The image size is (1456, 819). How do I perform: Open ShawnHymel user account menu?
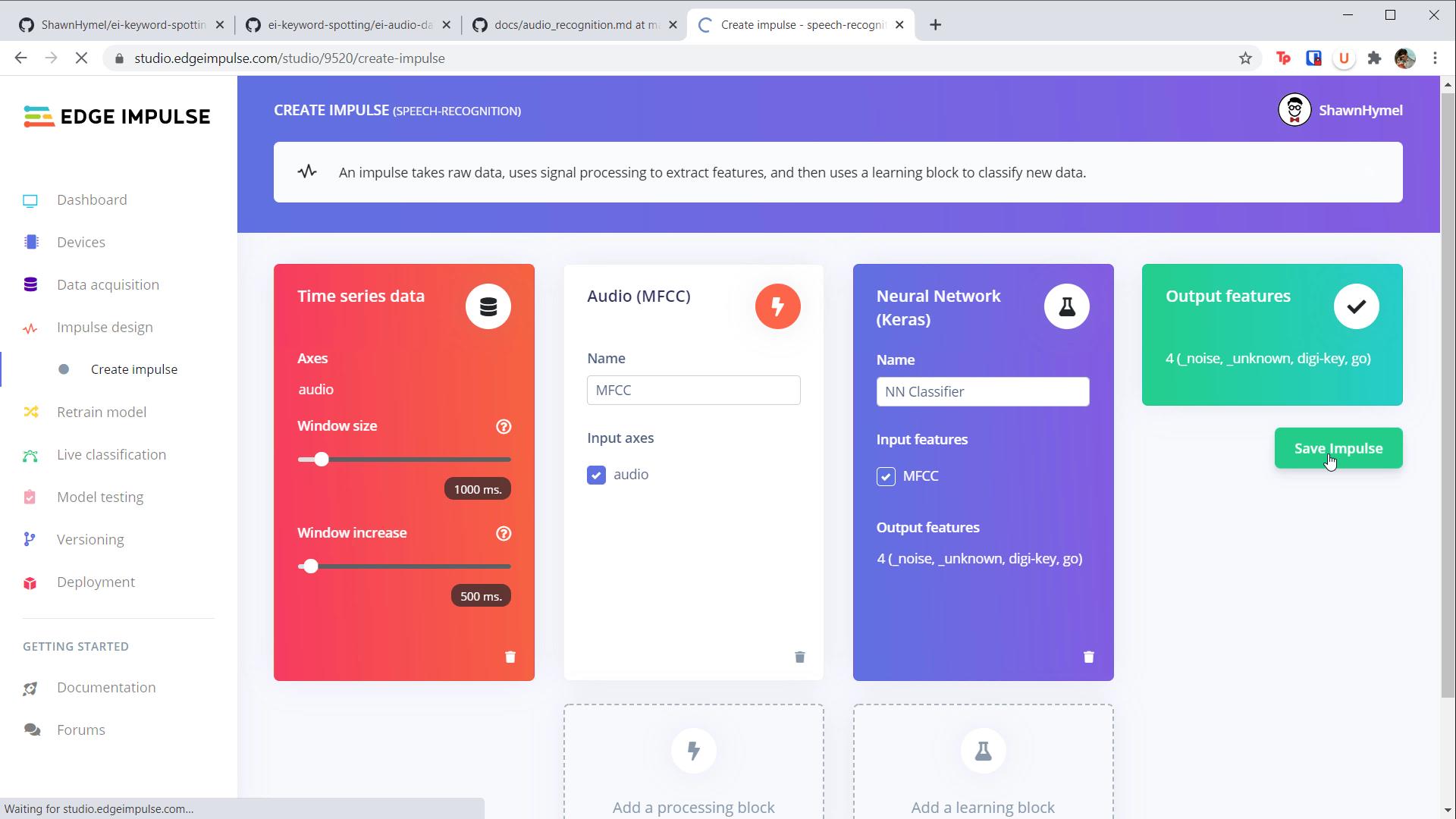pos(1340,111)
